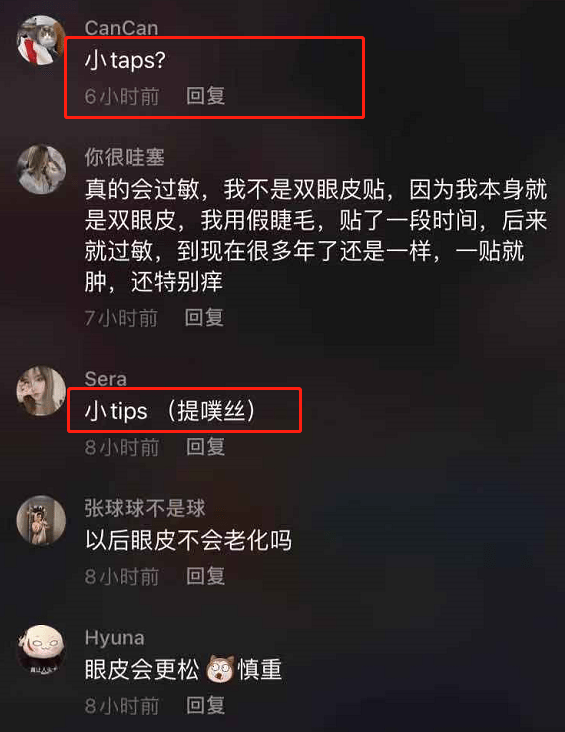Open 你很哇塞's profile avatar

click(41, 169)
